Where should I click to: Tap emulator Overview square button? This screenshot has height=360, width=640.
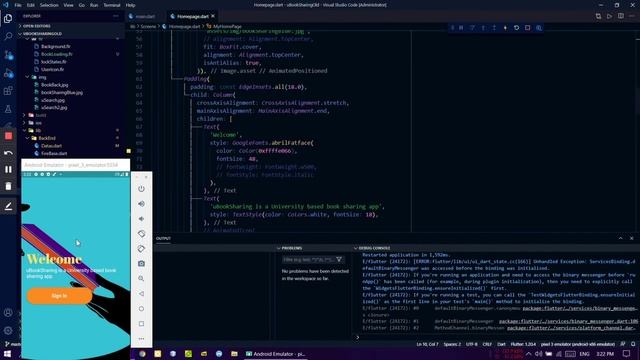[141, 324]
